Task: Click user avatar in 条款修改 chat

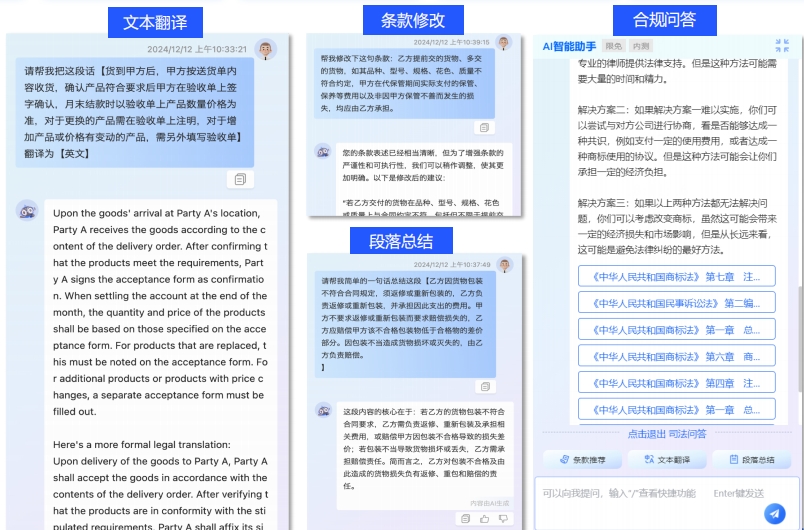Action: point(504,42)
